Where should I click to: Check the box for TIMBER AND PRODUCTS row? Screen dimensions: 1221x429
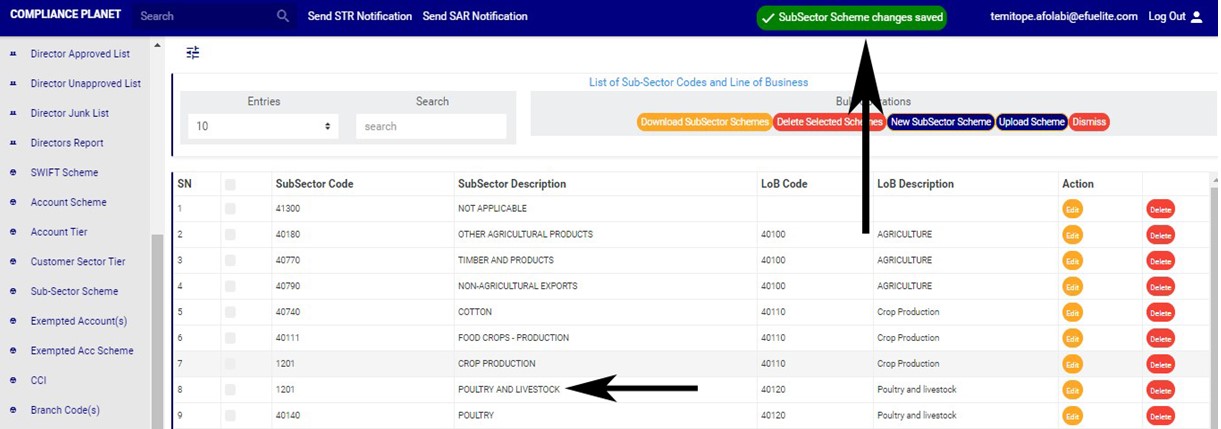pos(231,260)
